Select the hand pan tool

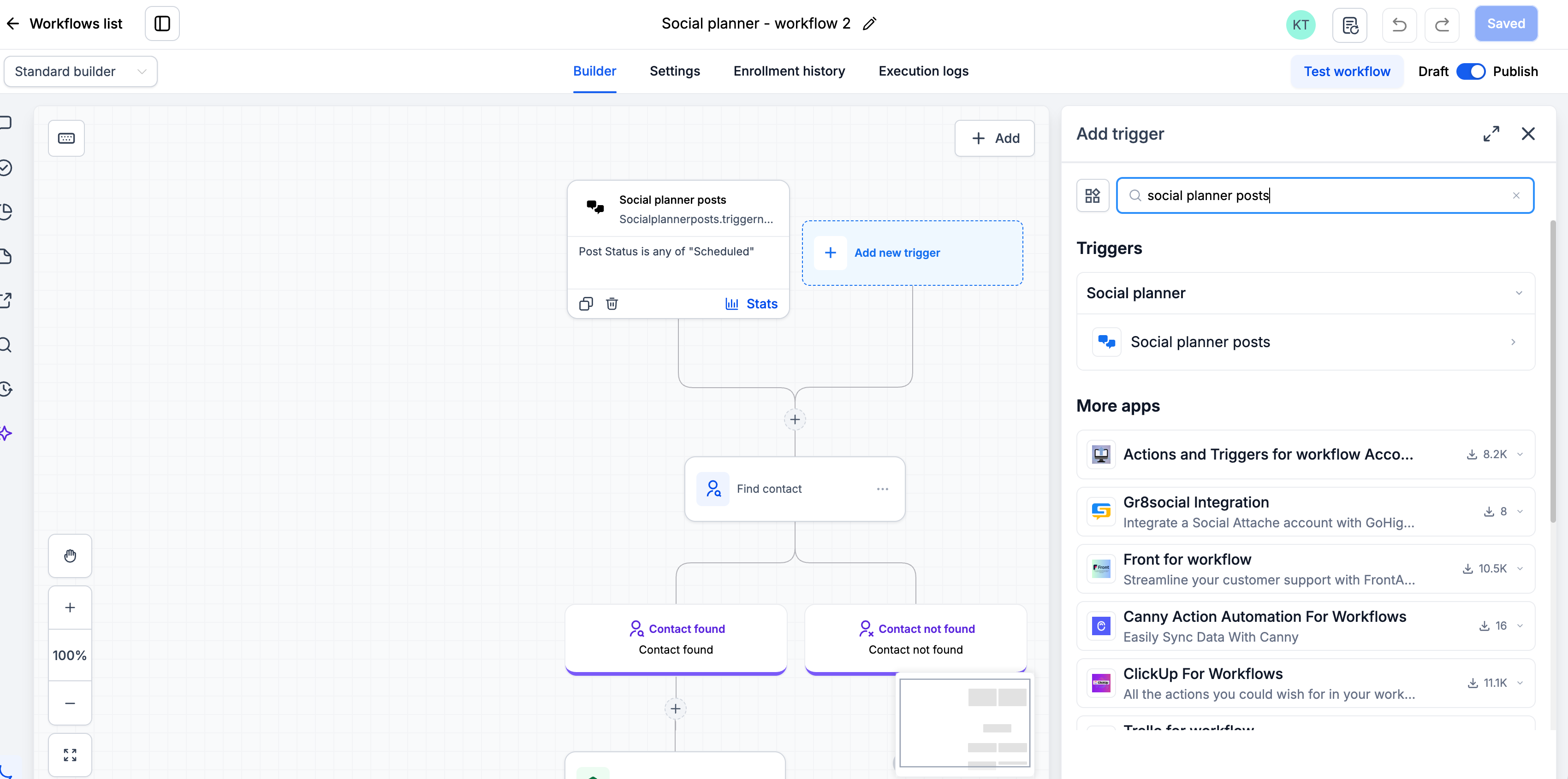pos(70,555)
